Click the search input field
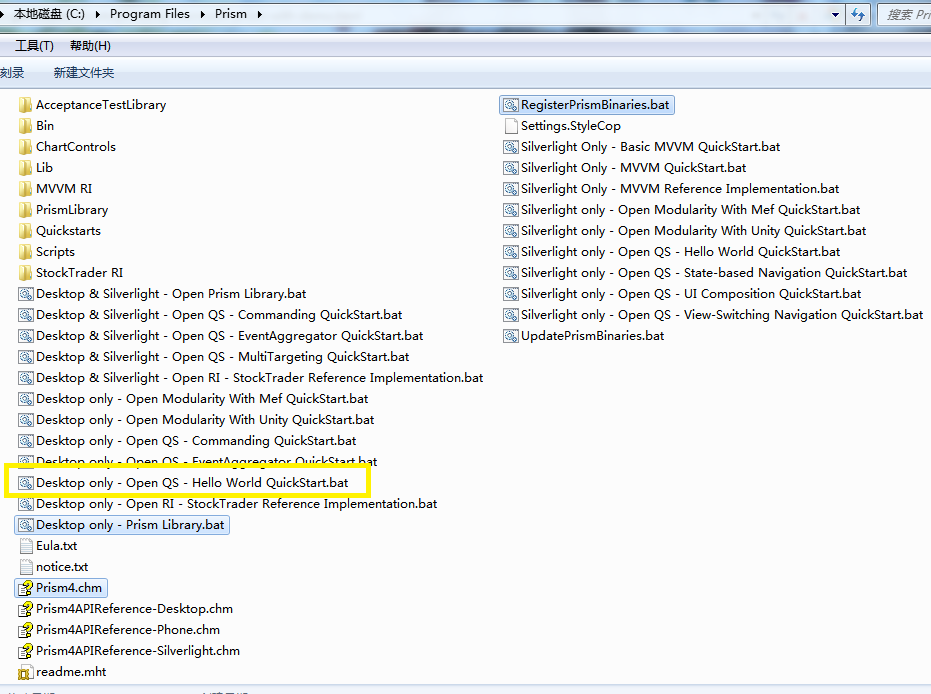 904,14
